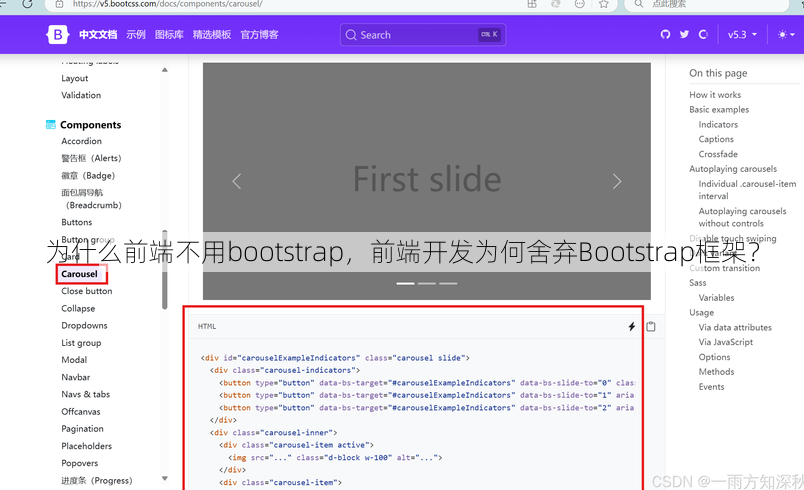Open Layout sidebar link

point(75,78)
